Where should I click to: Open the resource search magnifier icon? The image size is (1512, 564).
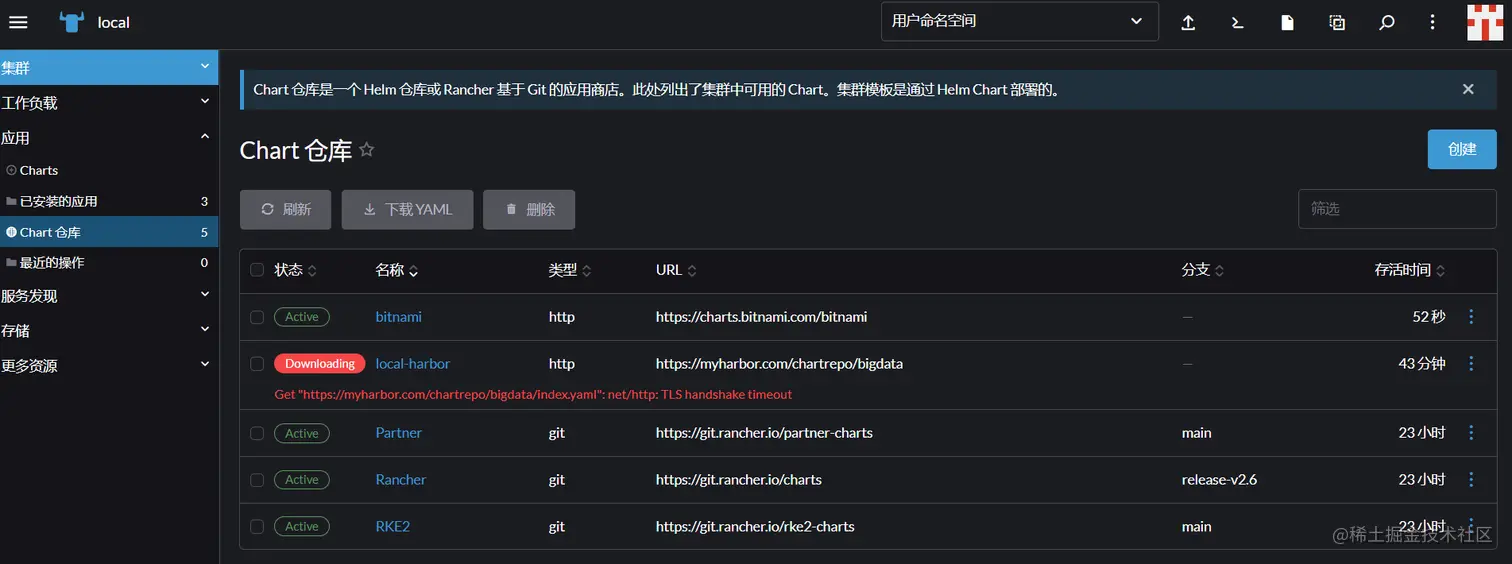coord(1387,22)
